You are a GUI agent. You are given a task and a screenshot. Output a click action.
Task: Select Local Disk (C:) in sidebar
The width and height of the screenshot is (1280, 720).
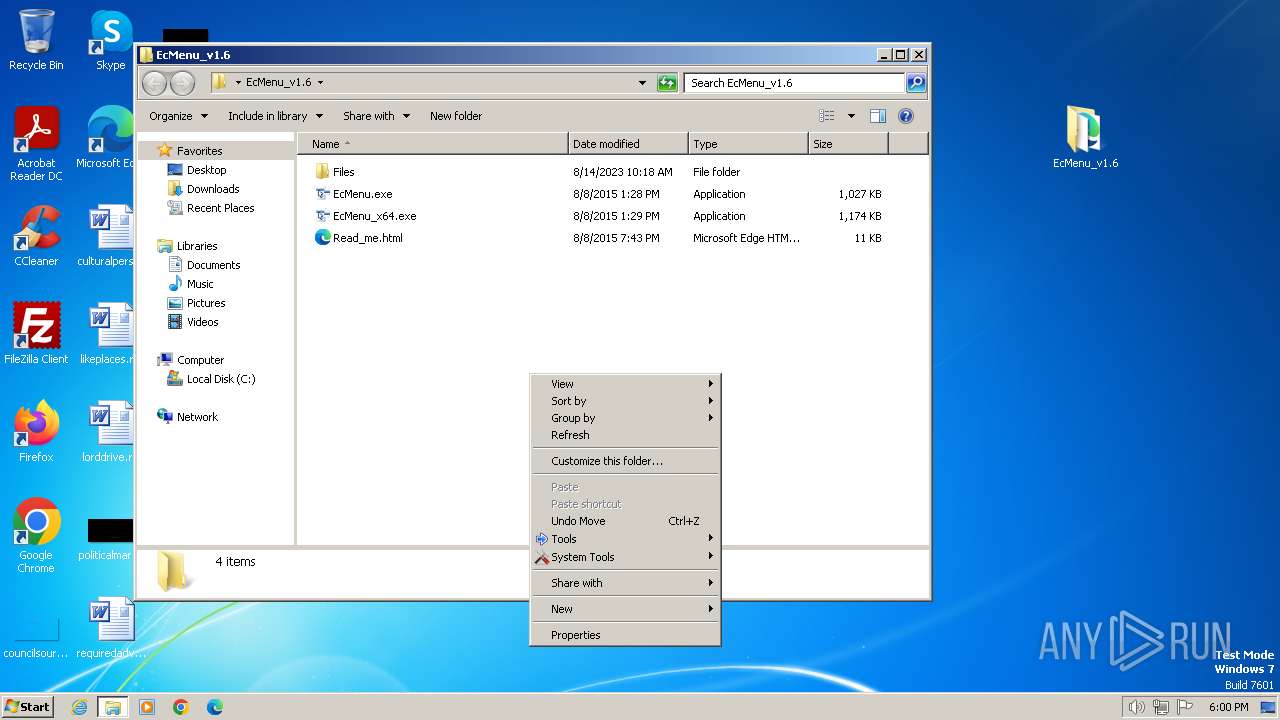[221, 379]
